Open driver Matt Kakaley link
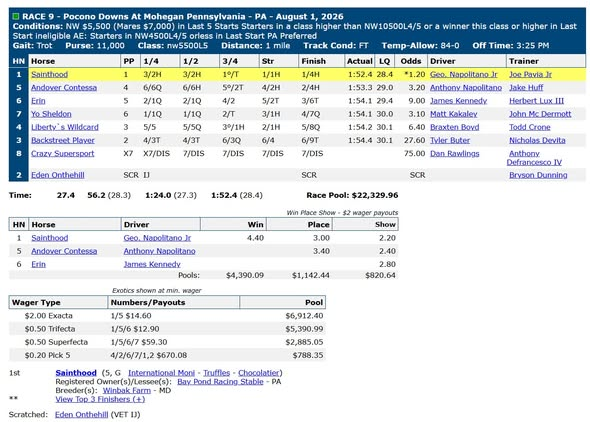Image resolution: width=590 pixels, height=422 pixels. click(454, 114)
